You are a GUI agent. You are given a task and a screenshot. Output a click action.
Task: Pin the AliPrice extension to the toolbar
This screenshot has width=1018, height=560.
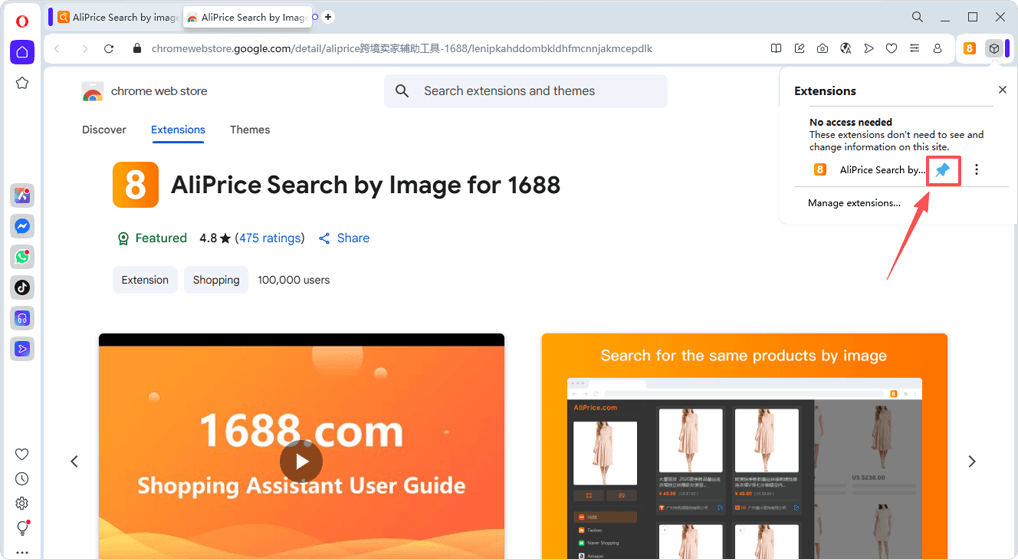941,170
